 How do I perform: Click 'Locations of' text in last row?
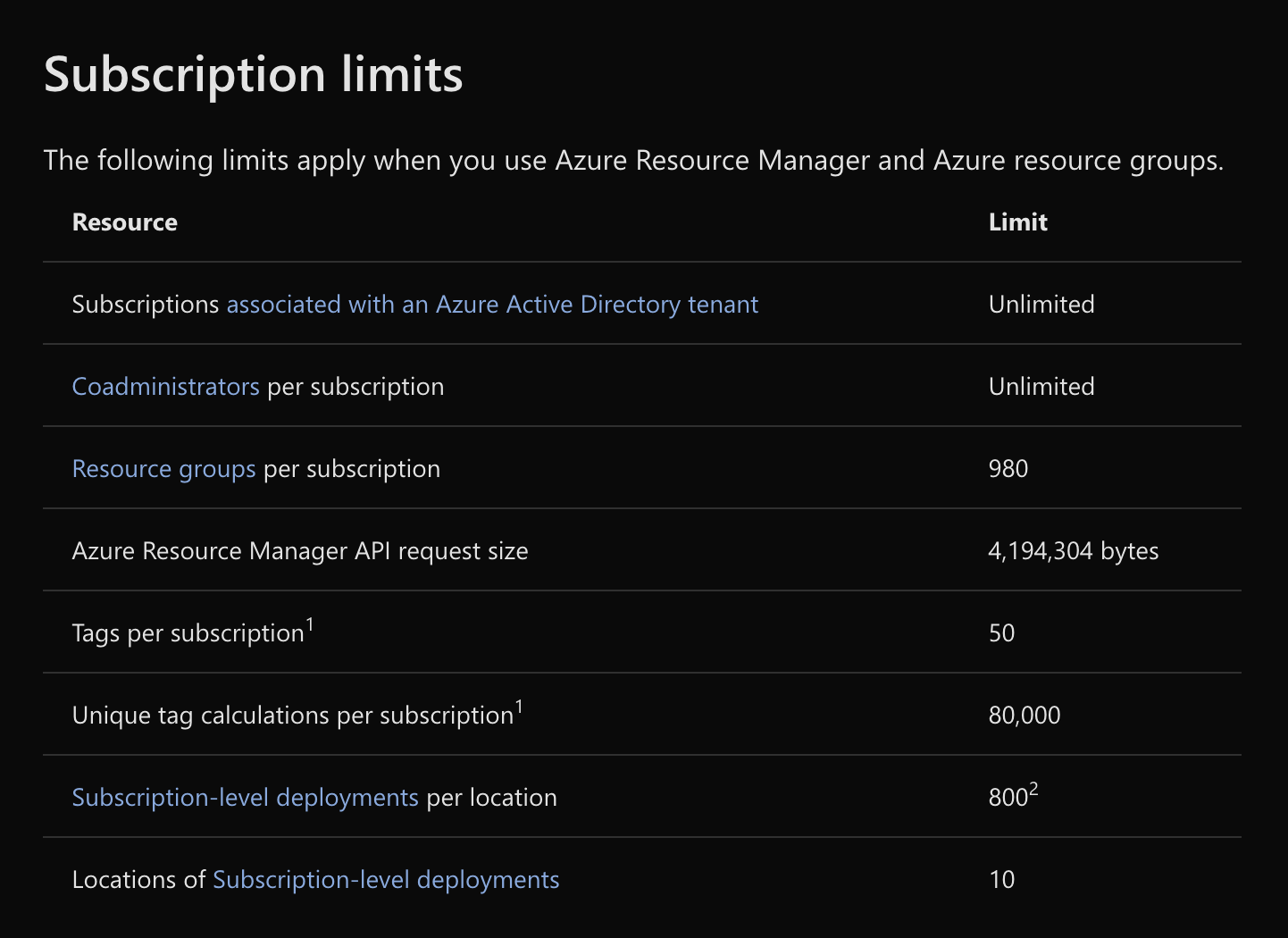pyautogui.click(x=139, y=880)
